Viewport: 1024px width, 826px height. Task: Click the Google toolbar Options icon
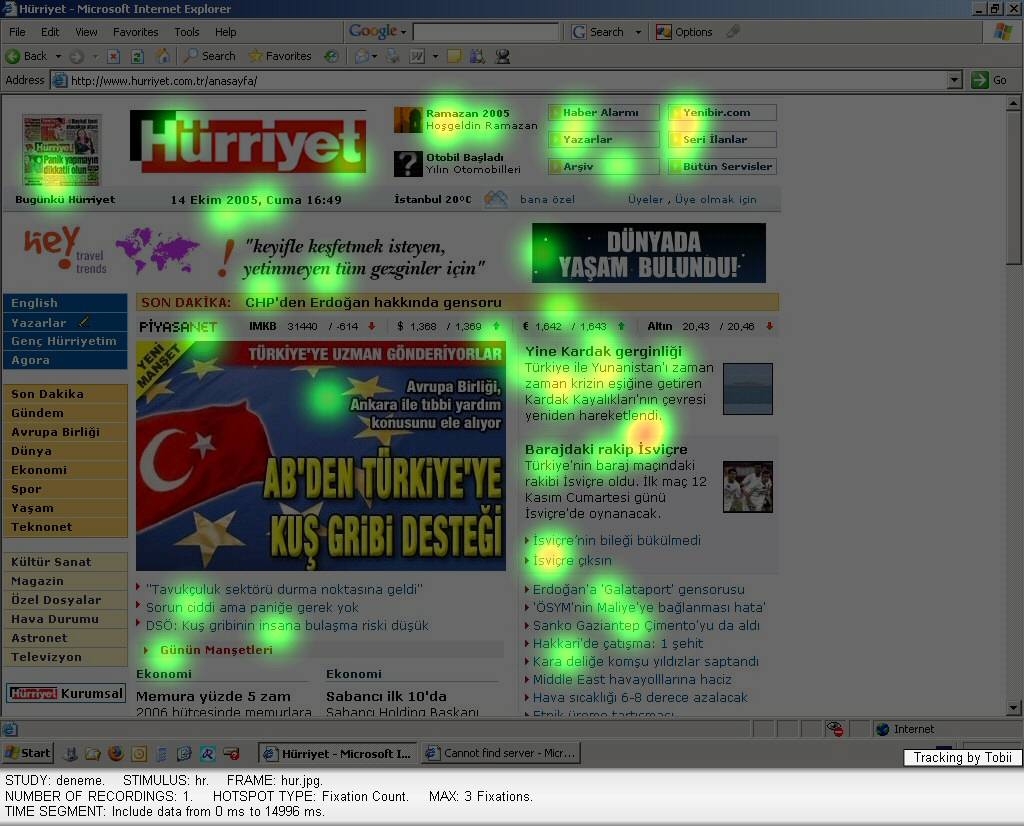coord(664,32)
